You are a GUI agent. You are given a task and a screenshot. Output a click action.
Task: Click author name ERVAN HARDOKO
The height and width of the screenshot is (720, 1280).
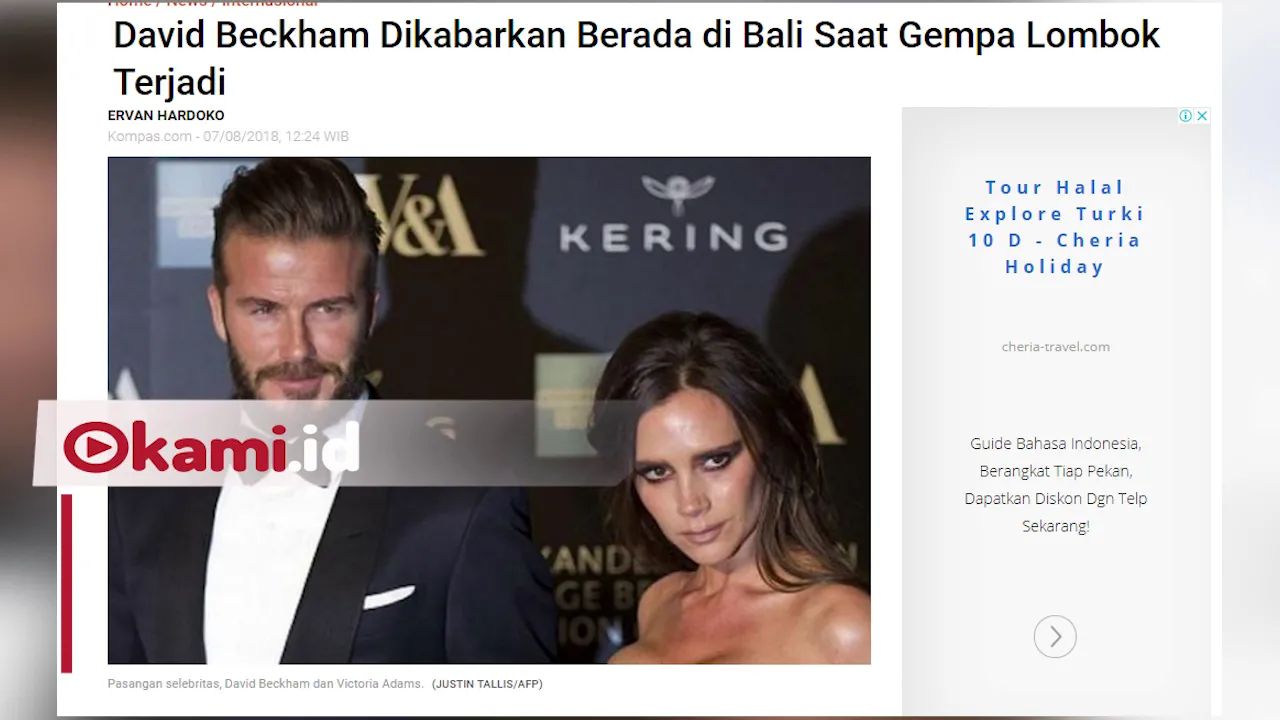pyautogui.click(x=166, y=115)
